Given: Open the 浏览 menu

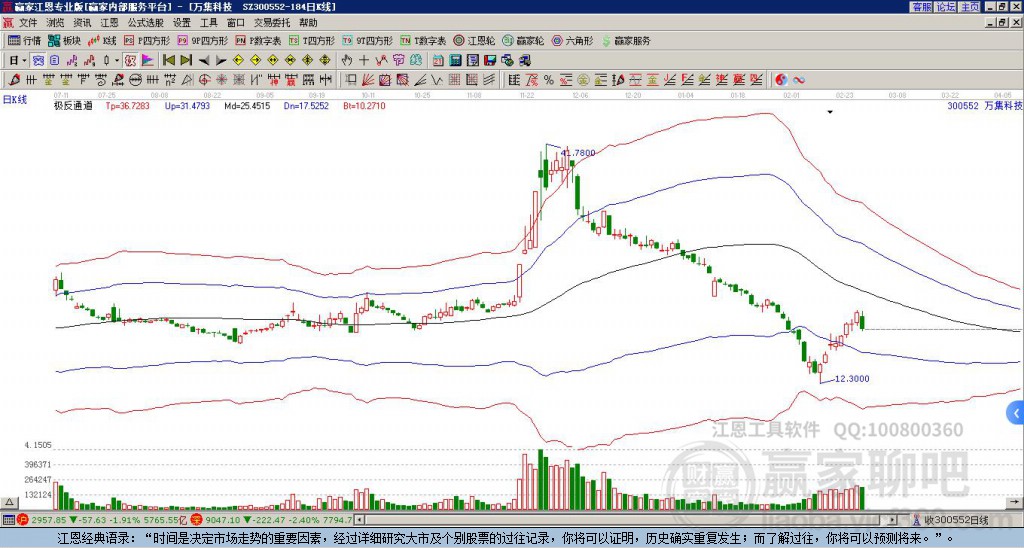Looking at the screenshot, I should (x=56, y=23).
